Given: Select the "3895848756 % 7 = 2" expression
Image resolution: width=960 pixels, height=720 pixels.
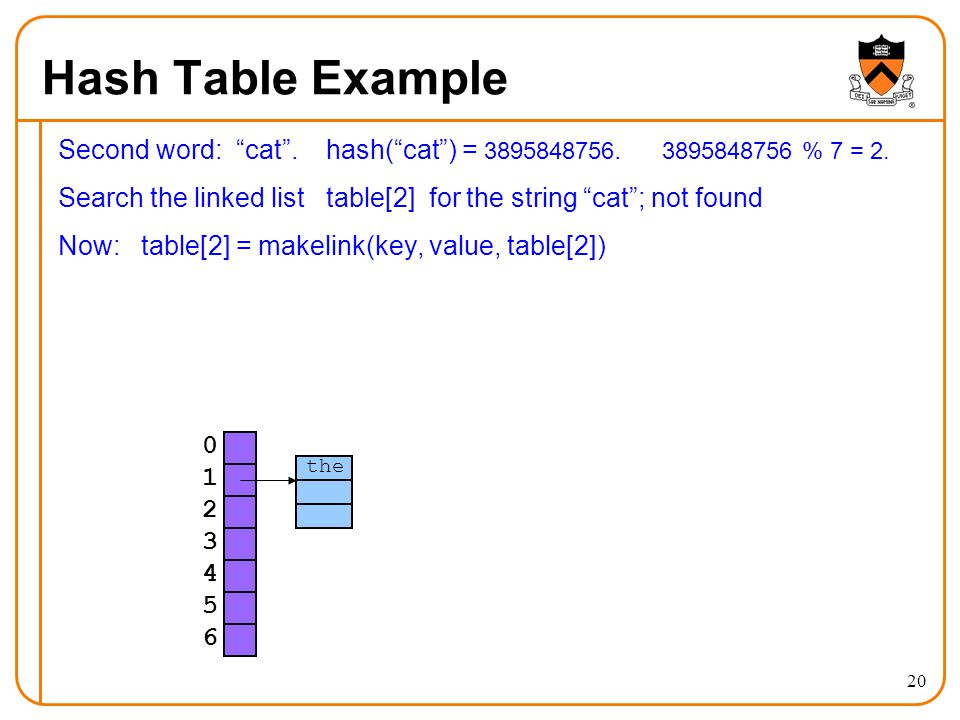Looking at the screenshot, I should click(x=775, y=151).
